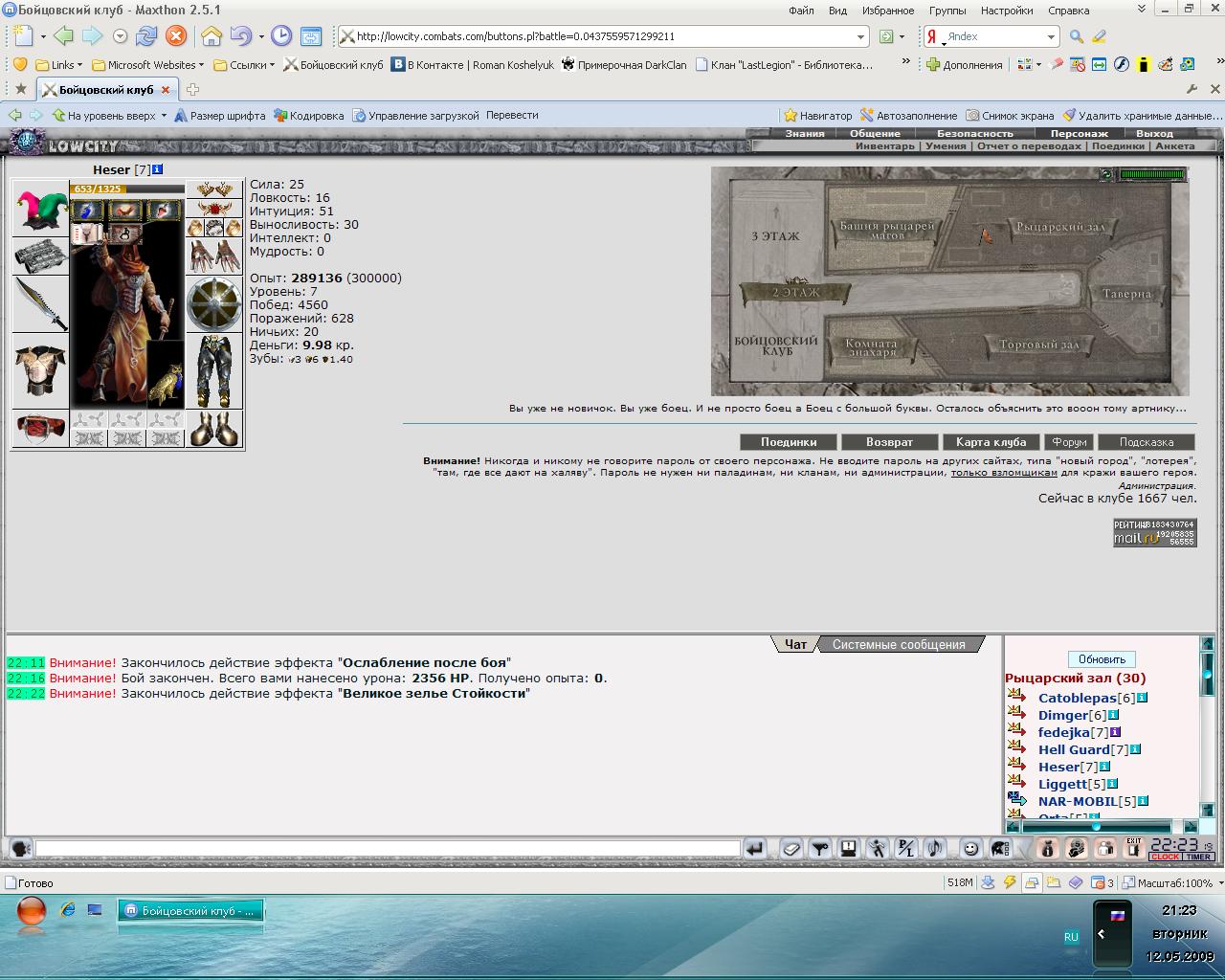
Task: Click the eraser clear chat icon
Action: [x=791, y=848]
